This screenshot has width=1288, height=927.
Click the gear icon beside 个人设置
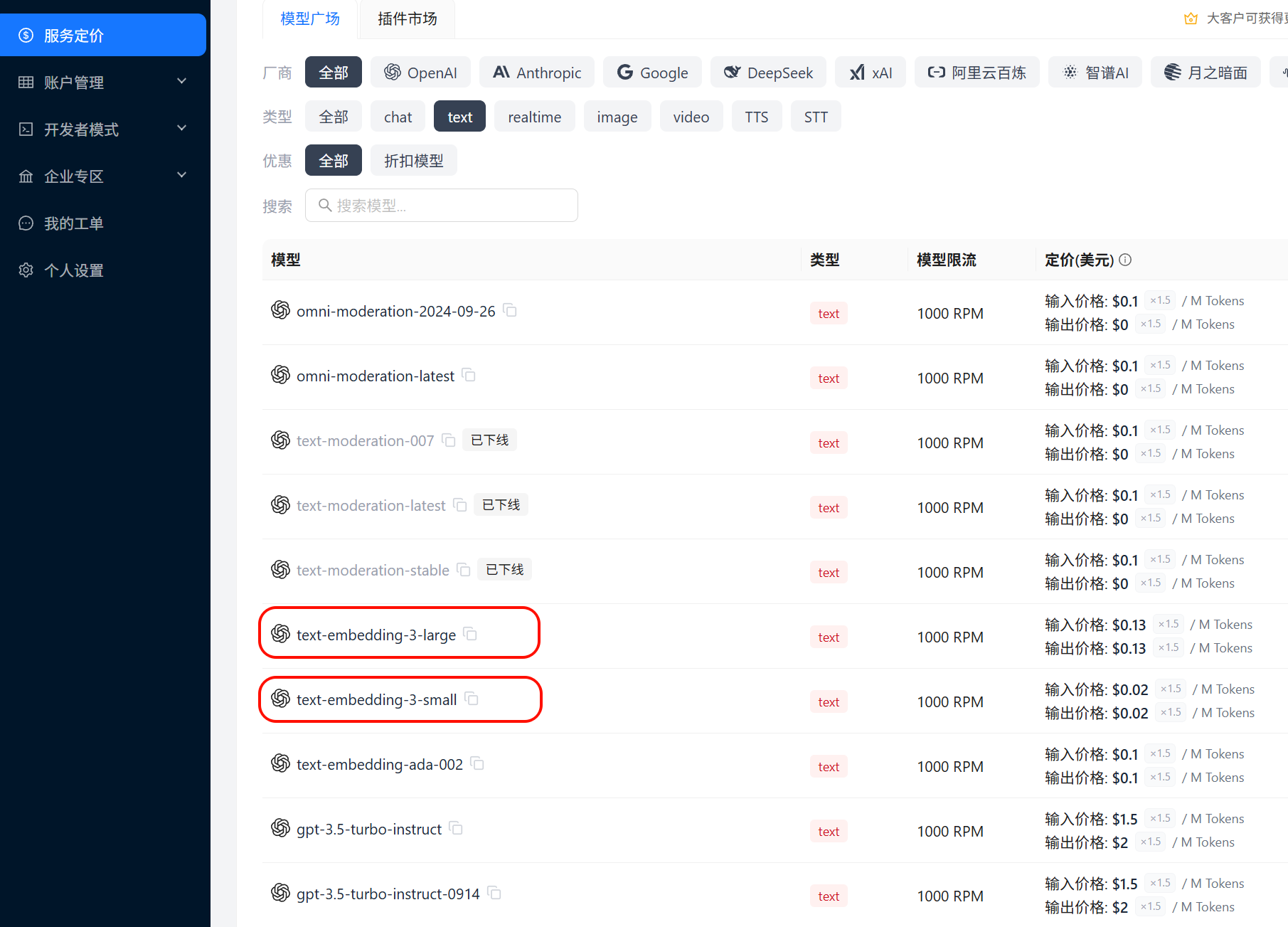[26, 270]
